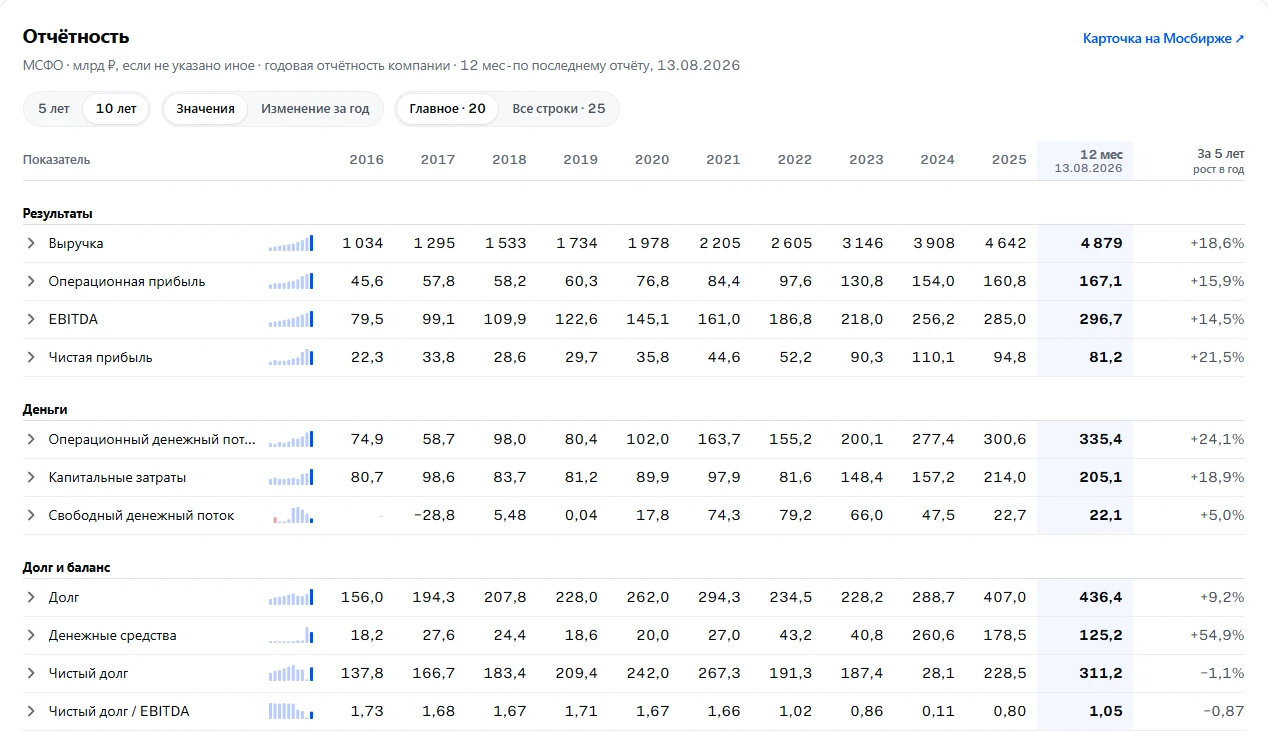Click the Операционная прибыль mini bar chart
The image size is (1268, 732).
point(291,281)
